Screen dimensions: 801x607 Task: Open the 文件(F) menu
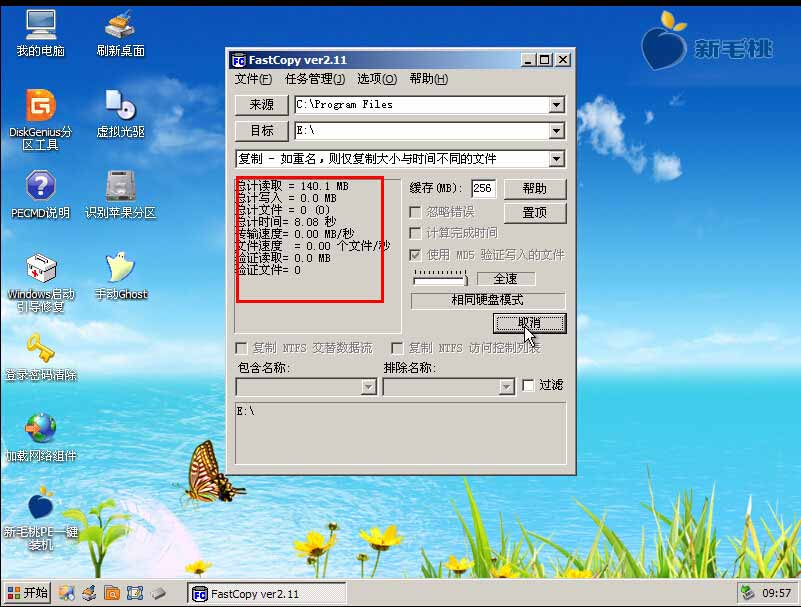click(x=252, y=79)
